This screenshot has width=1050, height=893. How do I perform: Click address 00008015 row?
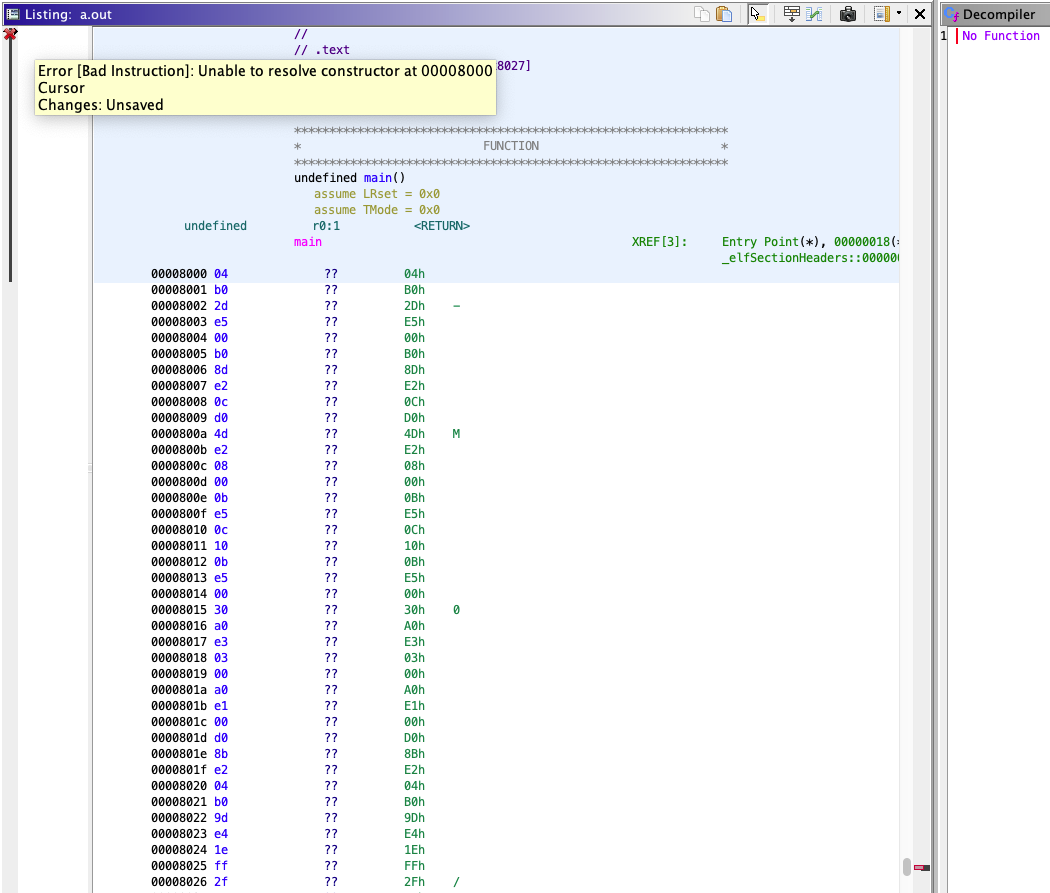coord(179,610)
